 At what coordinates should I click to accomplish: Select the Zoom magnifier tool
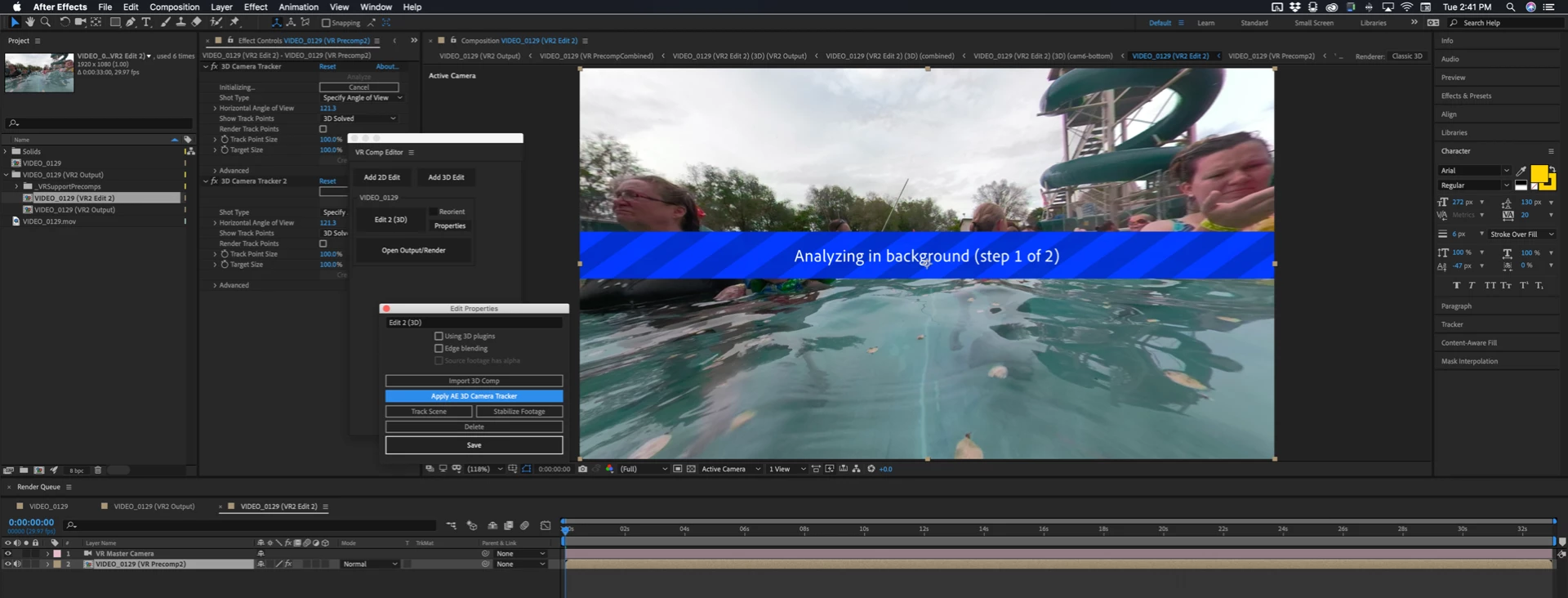45,22
